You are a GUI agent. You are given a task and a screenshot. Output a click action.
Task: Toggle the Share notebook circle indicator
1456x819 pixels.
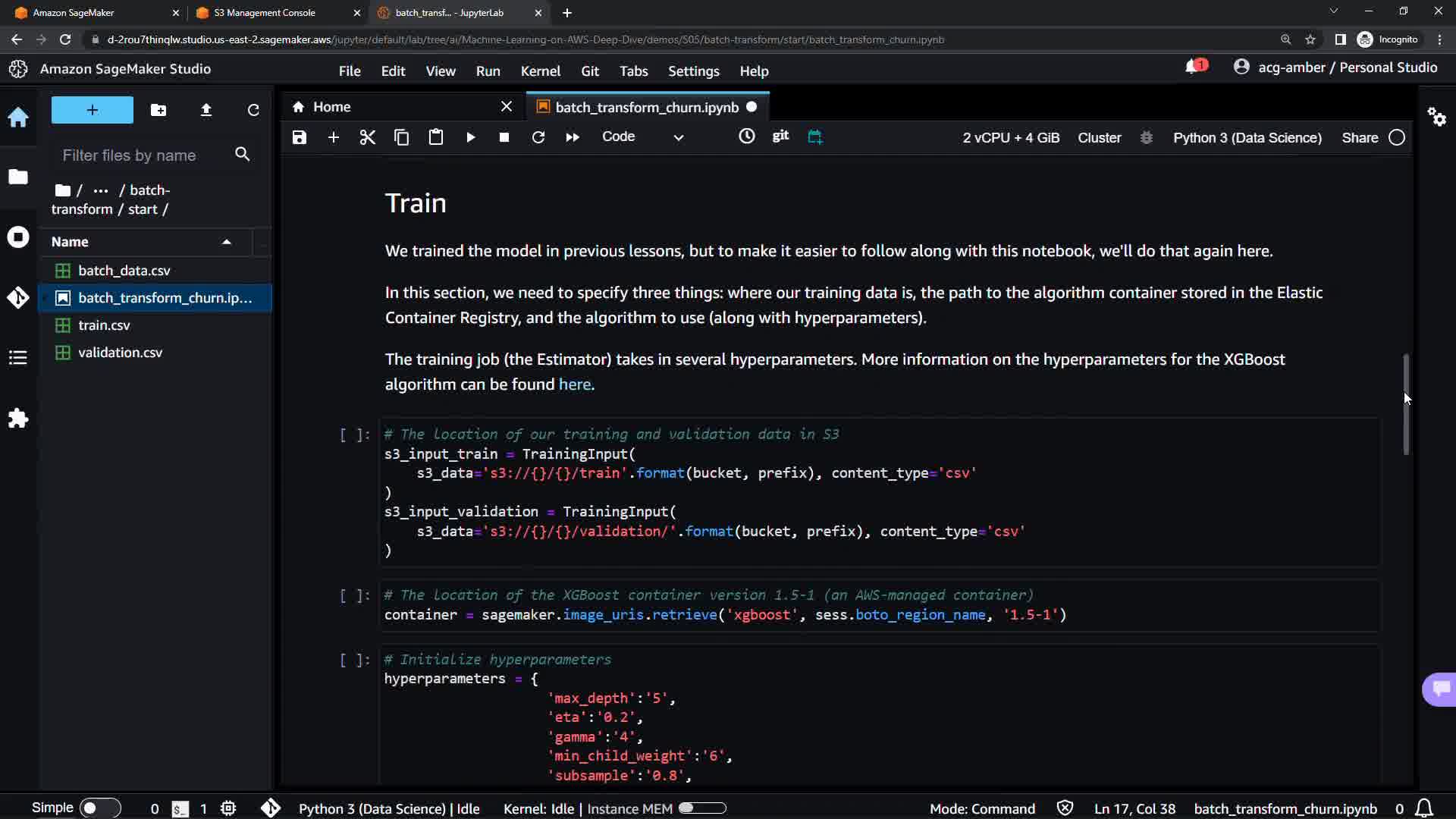(x=1397, y=138)
